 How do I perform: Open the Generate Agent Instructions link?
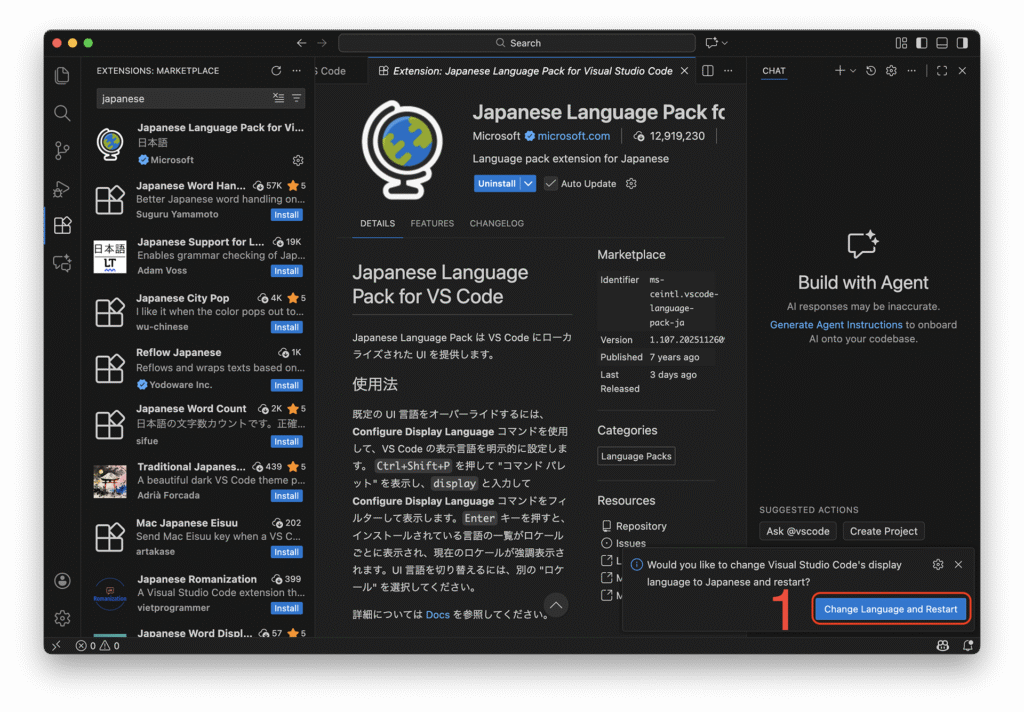tap(836, 325)
